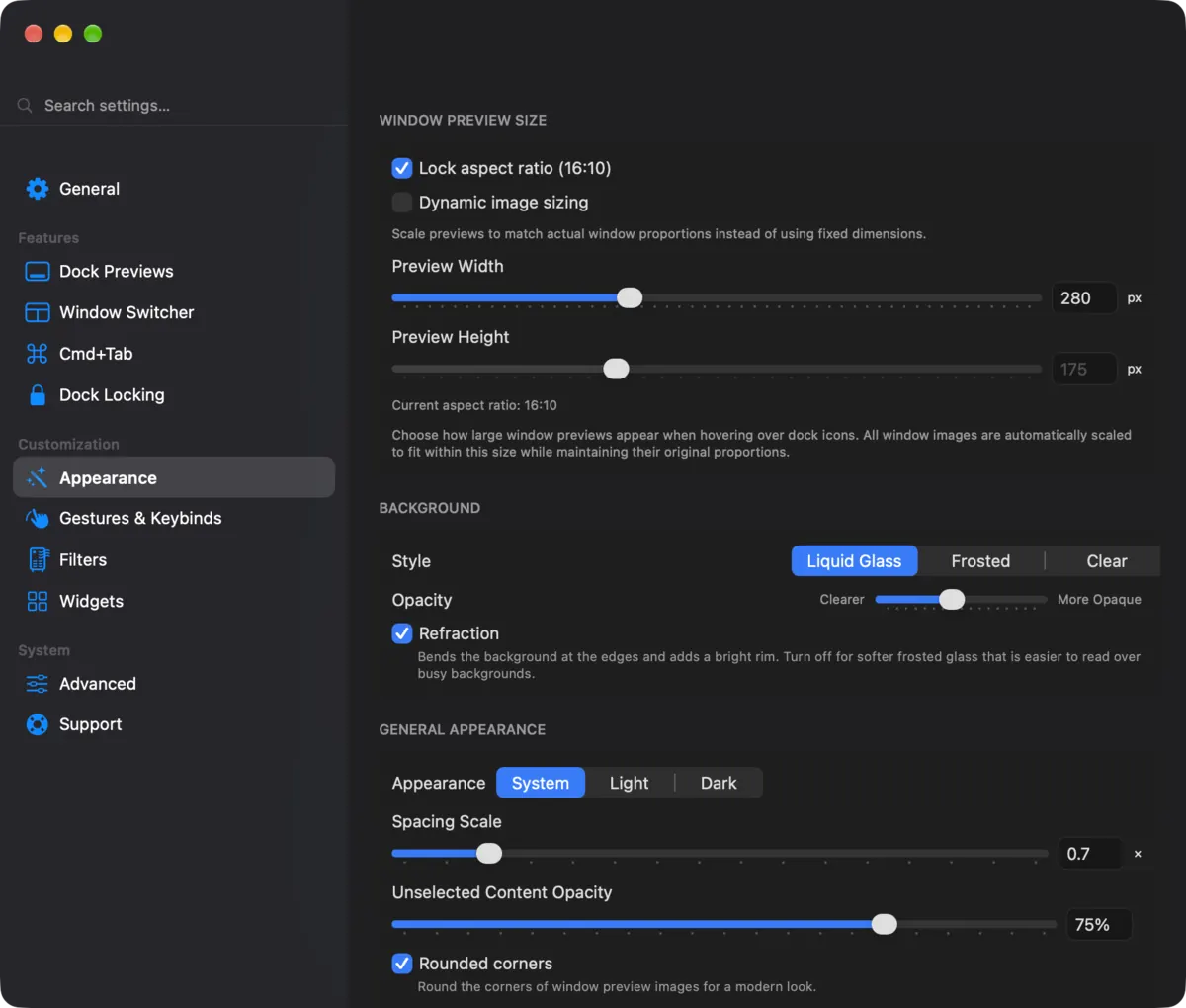This screenshot has height=1008, width=1186.
Task: Uncheck Rounded corners option
Action: click(x=402, y=964)
